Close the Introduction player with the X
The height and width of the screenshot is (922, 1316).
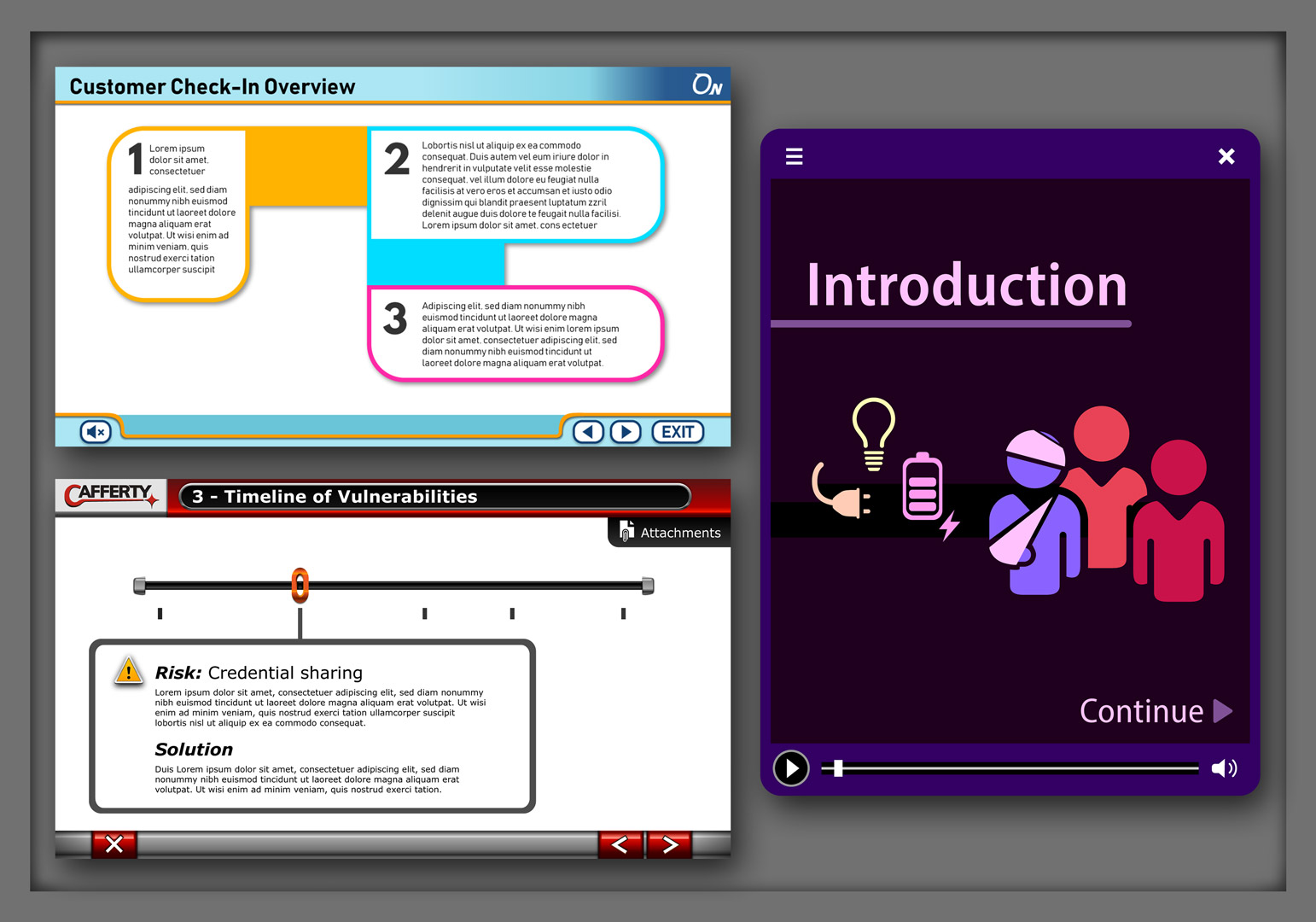(x=1226, y=156)
